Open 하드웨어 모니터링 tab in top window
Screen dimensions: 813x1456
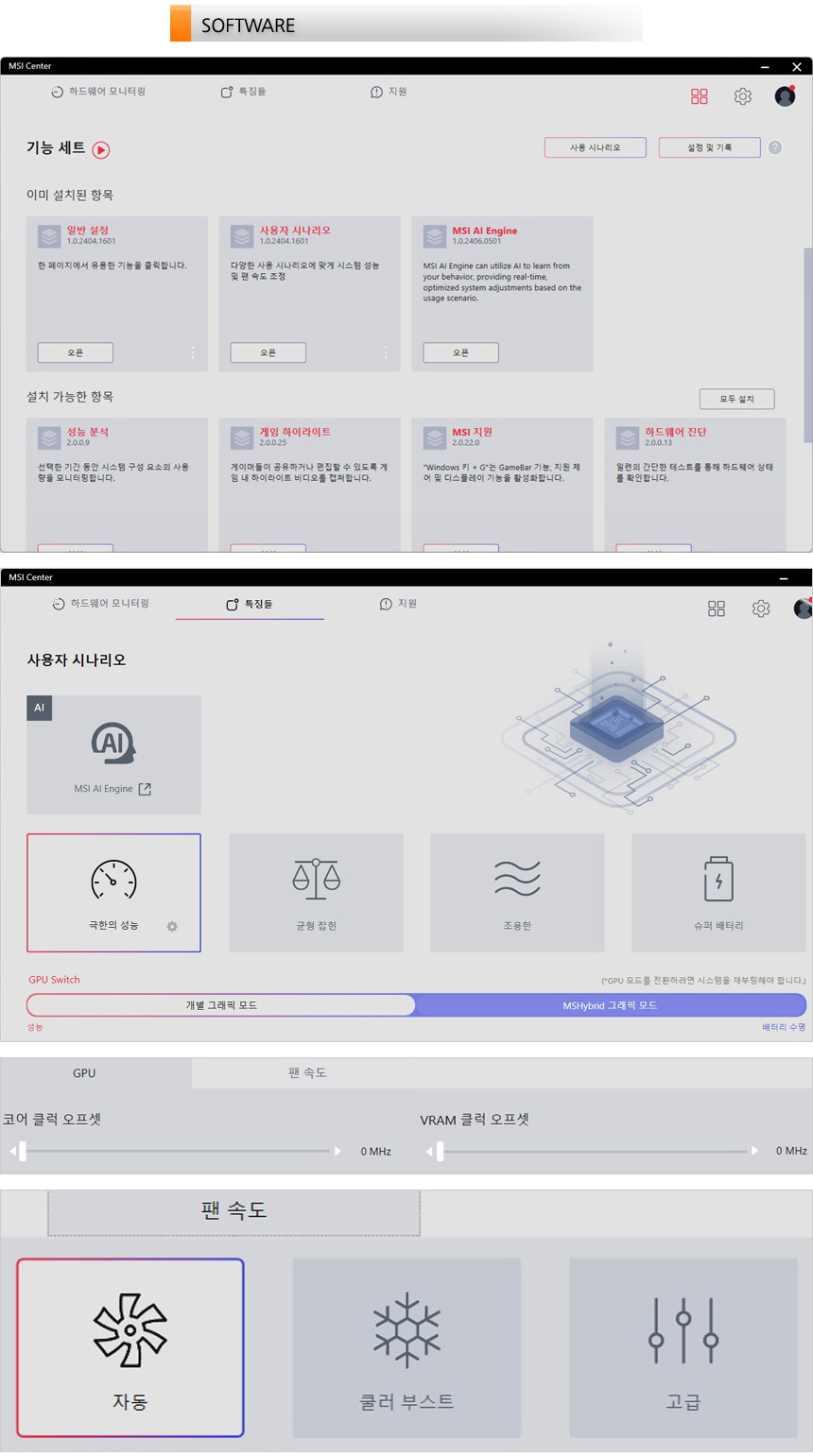(98, 92)
